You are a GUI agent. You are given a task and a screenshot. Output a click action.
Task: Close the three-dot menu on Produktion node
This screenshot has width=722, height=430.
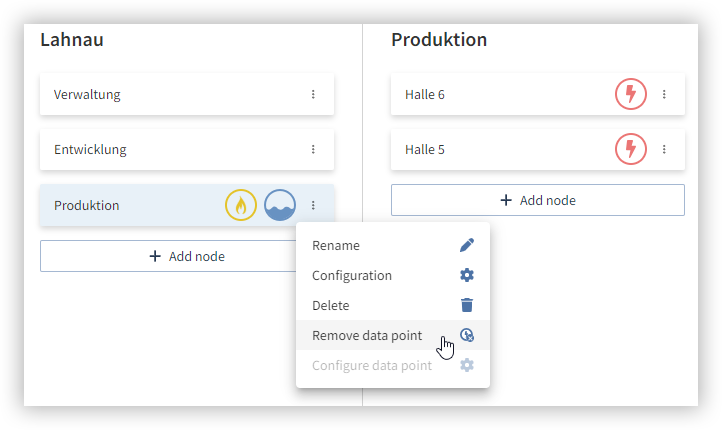coord(313,205)
